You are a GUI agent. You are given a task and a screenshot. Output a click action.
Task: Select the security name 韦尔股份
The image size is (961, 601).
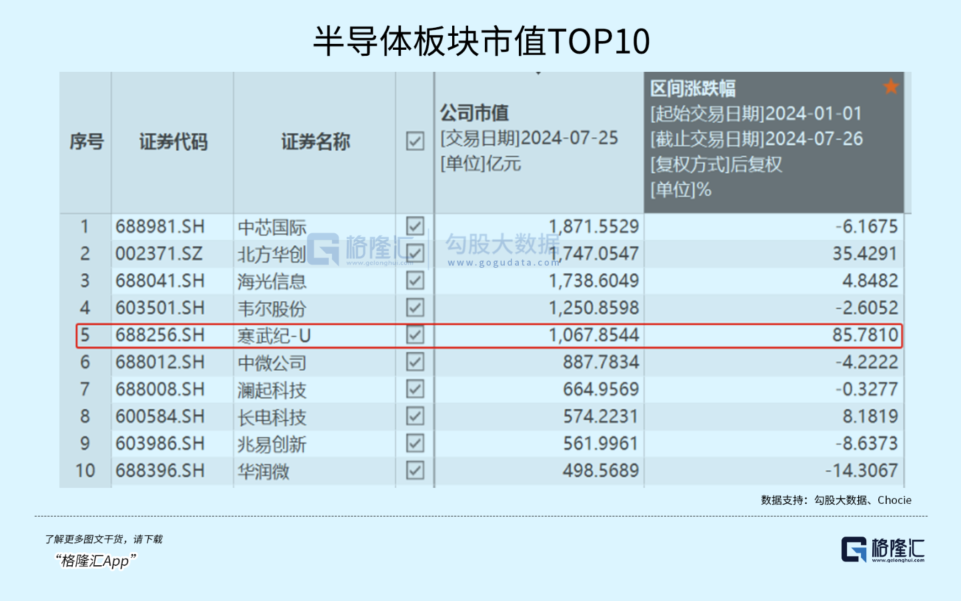pos(272,309)
